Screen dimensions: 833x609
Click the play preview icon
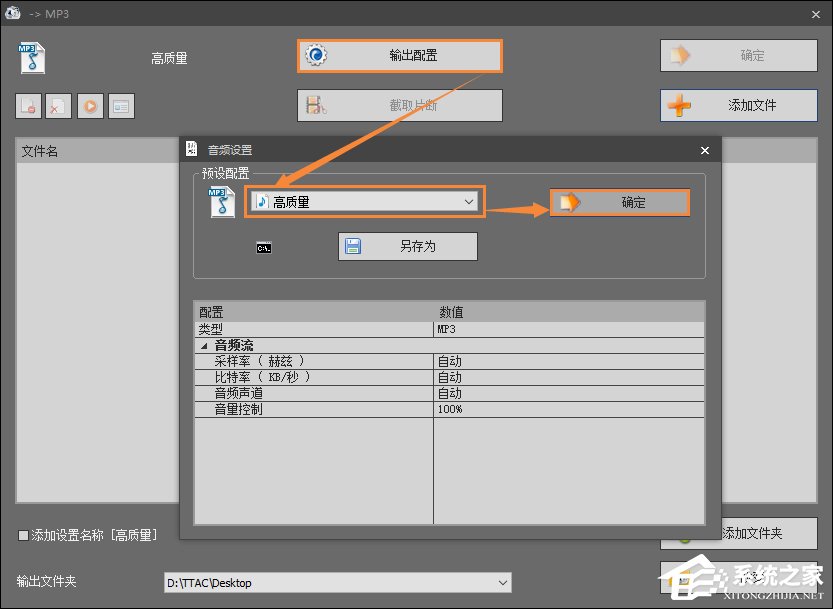90,105
